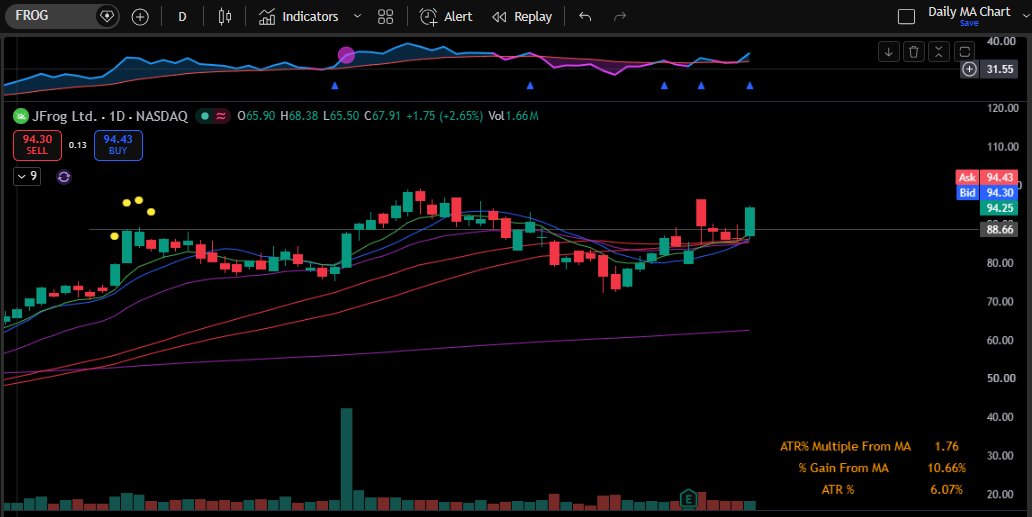The height and width of the screenshot is (517, 1032).
Task: Expand the 9 indicators legend chevron
Action: click(27, 176)
